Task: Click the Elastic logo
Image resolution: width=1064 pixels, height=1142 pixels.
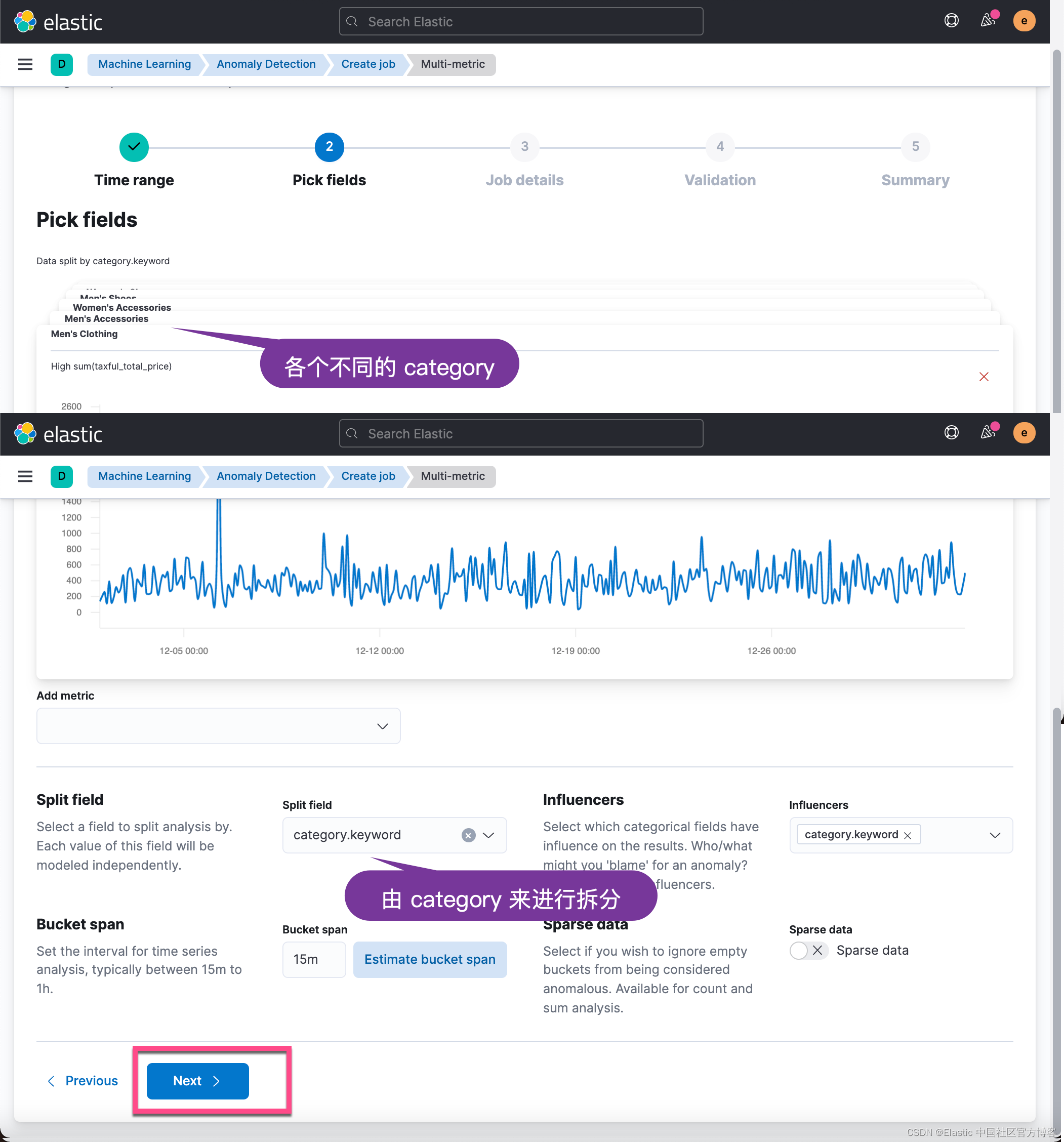Action: tap(59, 21)
